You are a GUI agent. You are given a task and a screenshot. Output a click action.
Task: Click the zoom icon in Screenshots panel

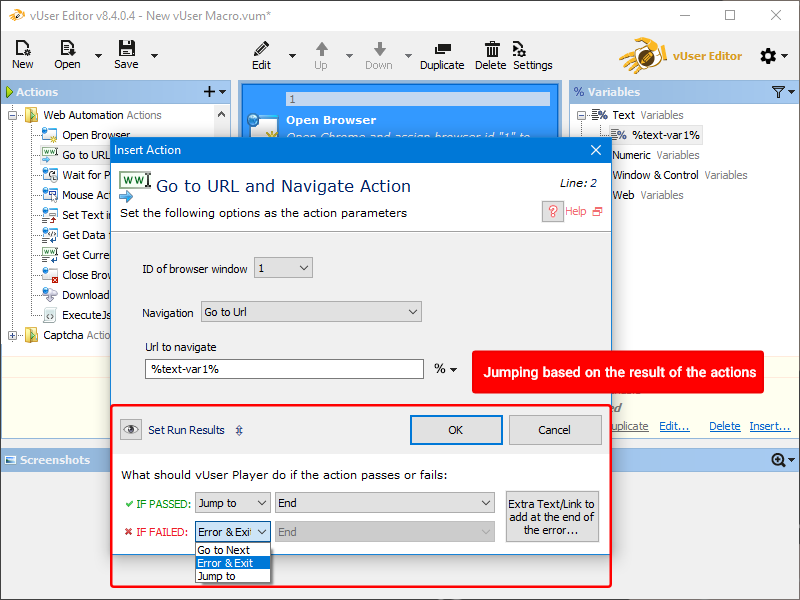(x=778, y=460)
